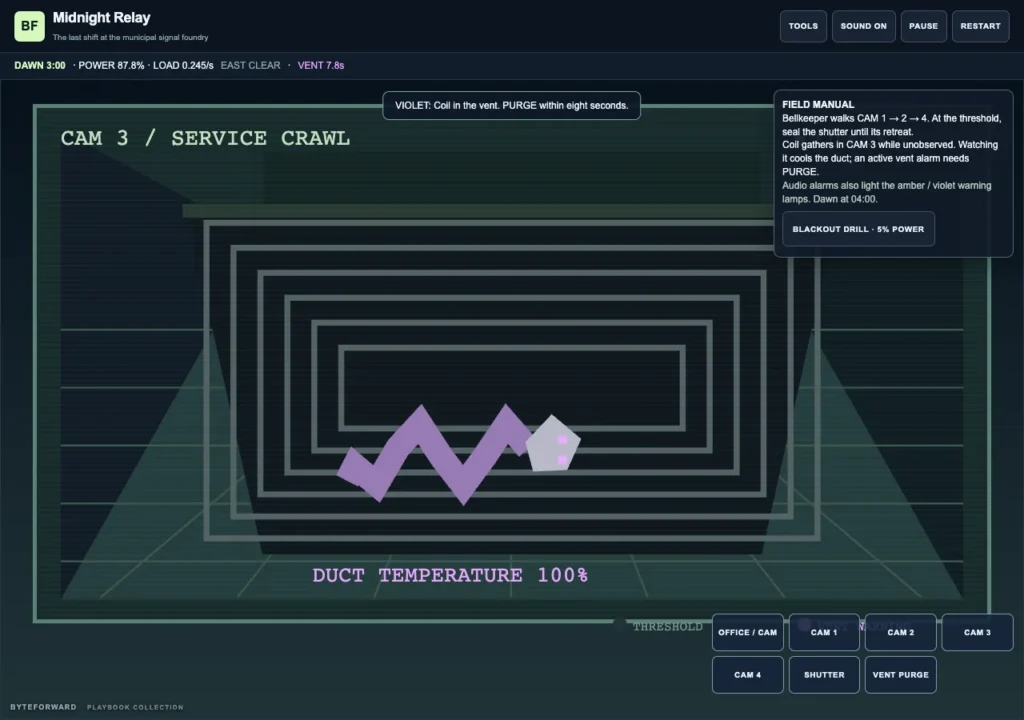This screenshot has height=720, width=1024.
Task: Click the Coil's grey head
Action: pyautogui.click(x=552, y=444)
